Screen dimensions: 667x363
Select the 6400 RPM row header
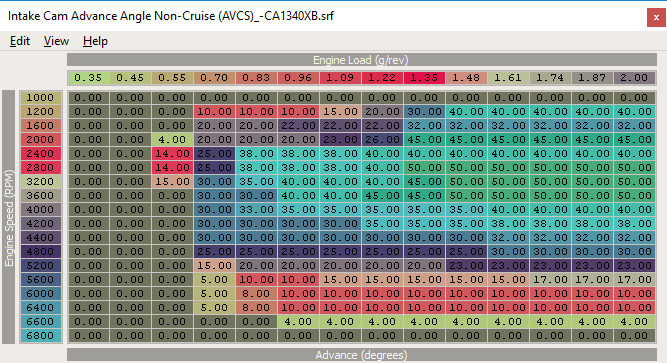(x=40, y=308)
